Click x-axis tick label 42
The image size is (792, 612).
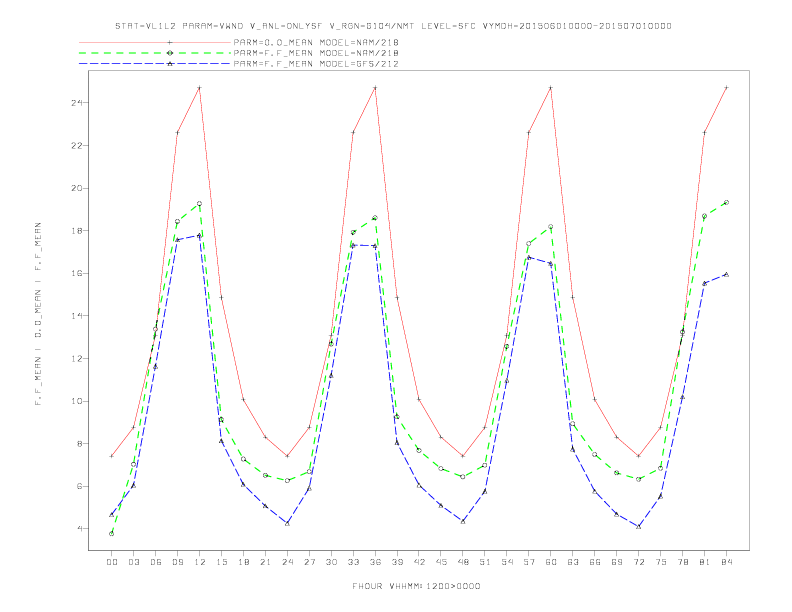pos(419,562)
